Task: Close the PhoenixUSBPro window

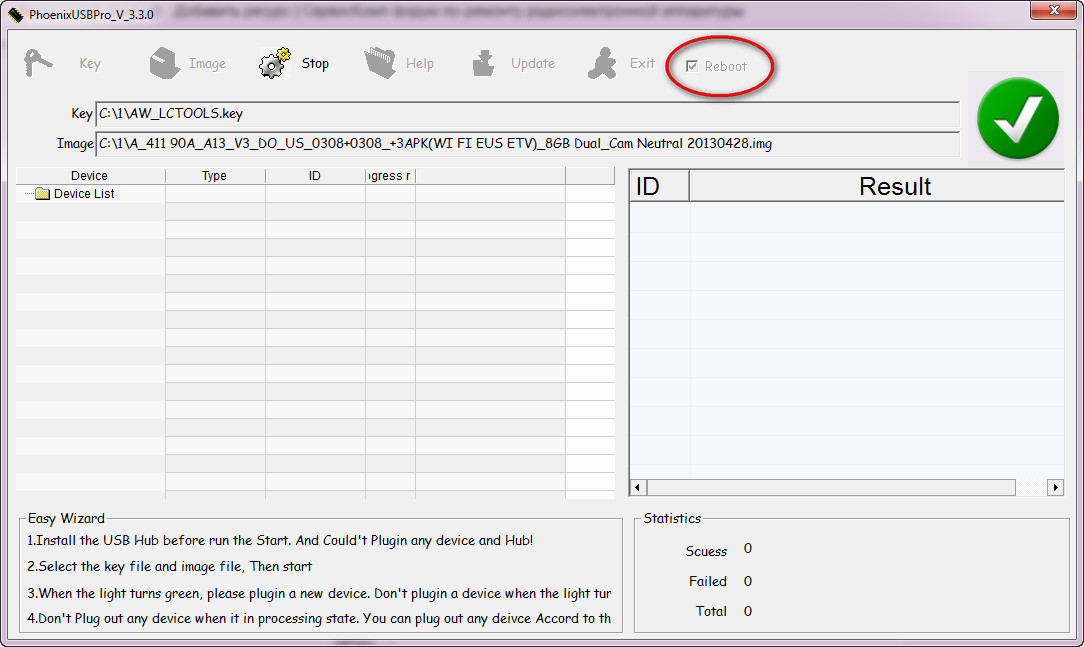Action: 1054,10
